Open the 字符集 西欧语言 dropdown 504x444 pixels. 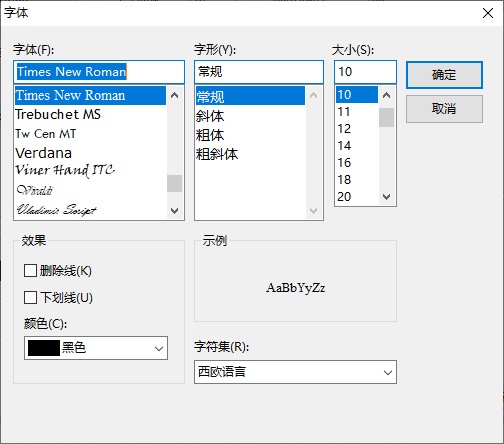pos(295,372)
